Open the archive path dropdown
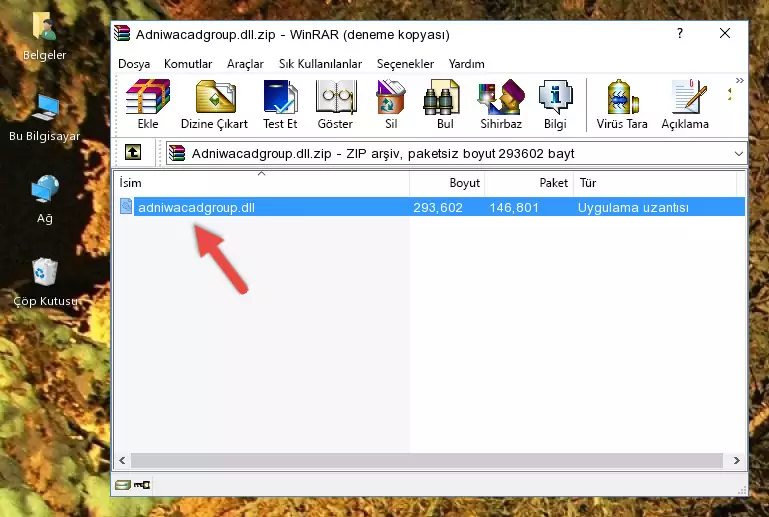Screen dimensions: 769x517 click(x=739, y=154)
